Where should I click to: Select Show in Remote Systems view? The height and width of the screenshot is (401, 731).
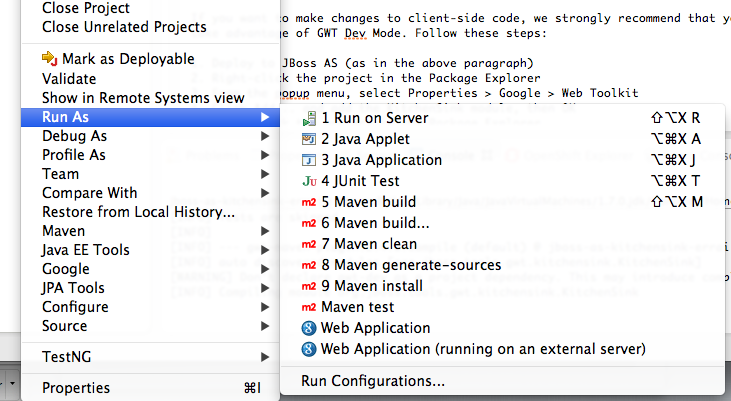click(143, 98)
